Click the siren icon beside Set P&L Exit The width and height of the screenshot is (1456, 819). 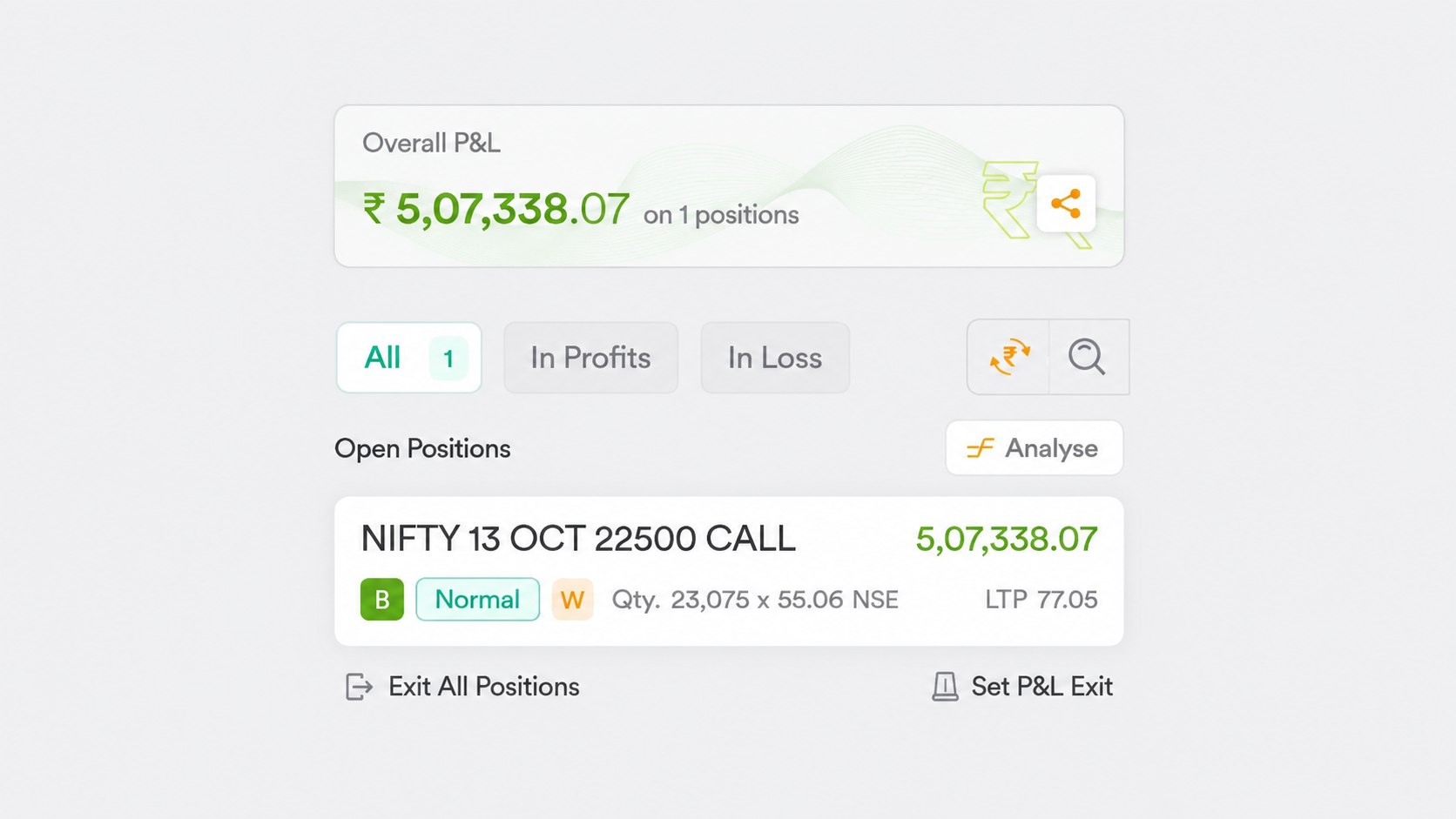tap(945, 687)
